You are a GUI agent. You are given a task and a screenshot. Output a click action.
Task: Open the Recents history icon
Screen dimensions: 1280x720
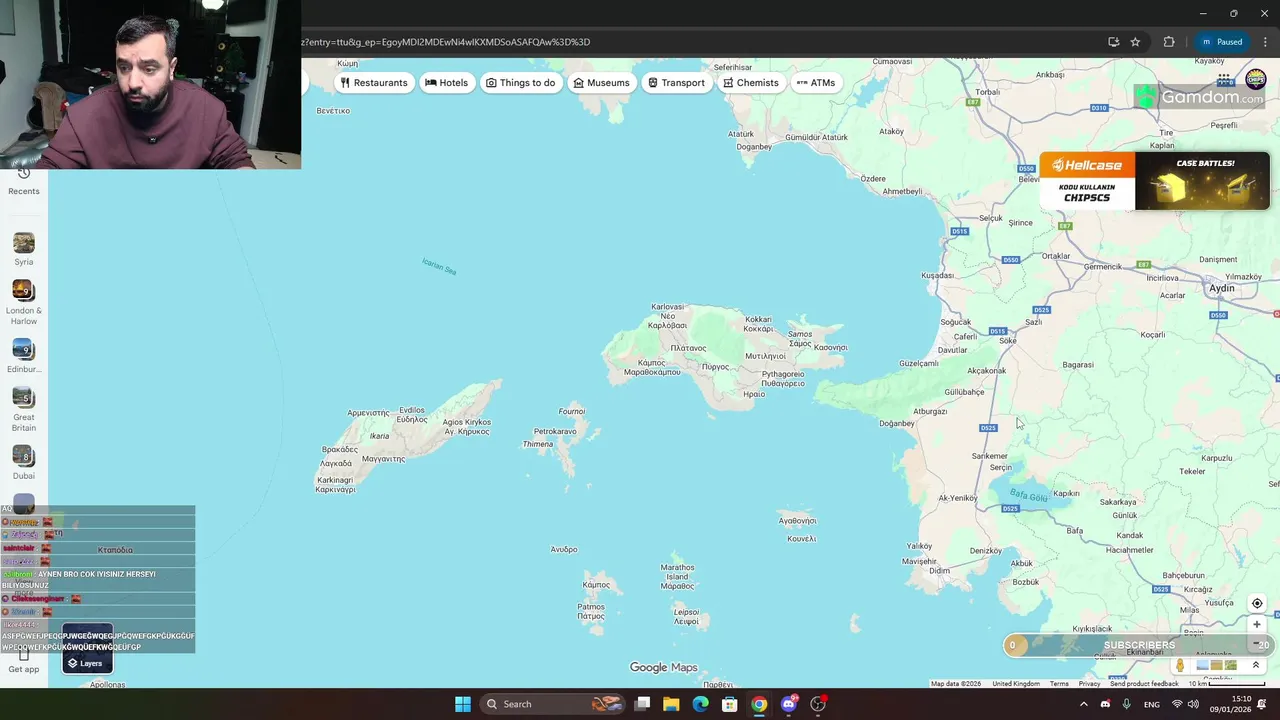(24, 173)
